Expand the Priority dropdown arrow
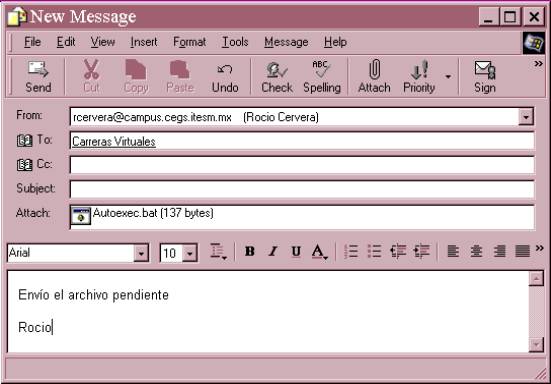 [x=448, y=76]
